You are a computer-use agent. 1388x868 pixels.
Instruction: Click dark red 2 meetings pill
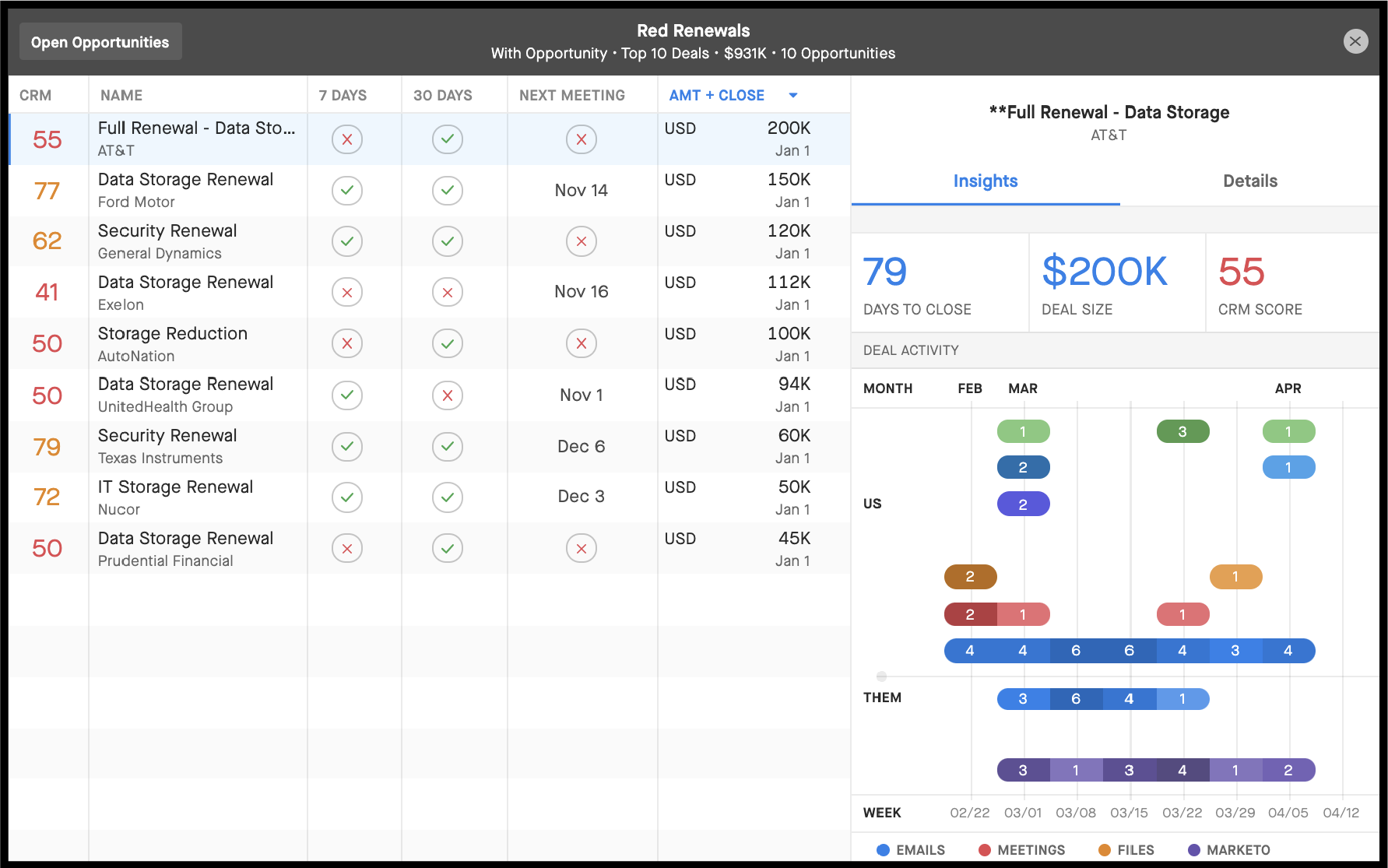(971, 614)
